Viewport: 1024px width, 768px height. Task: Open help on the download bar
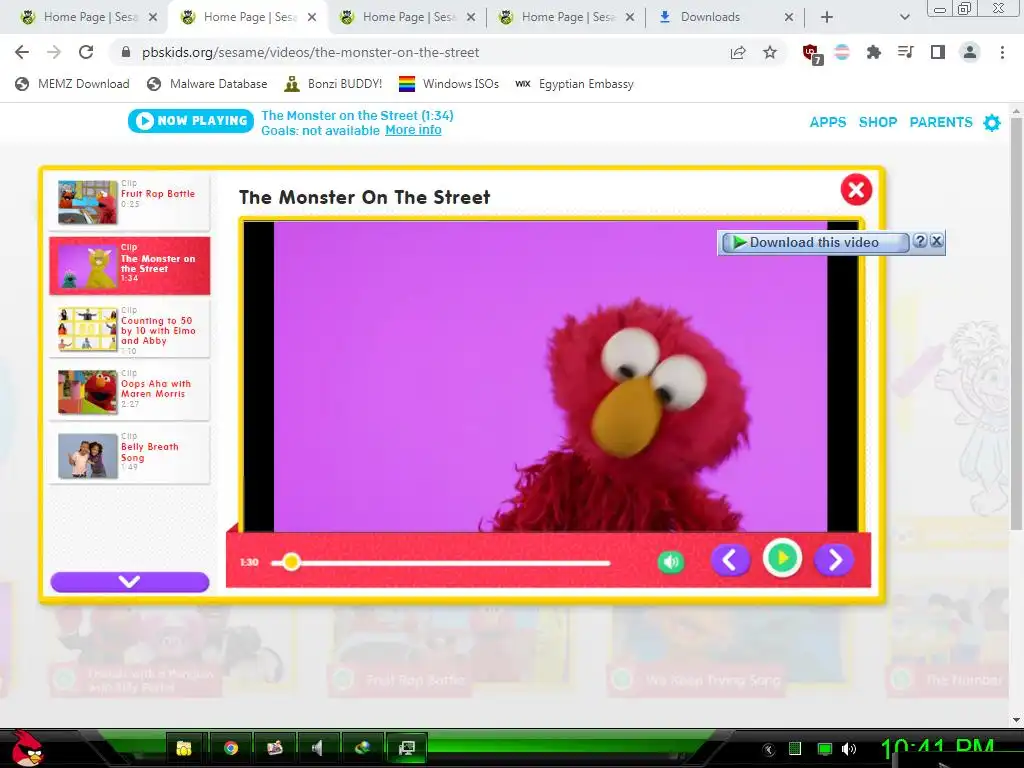tap(920, 240)
